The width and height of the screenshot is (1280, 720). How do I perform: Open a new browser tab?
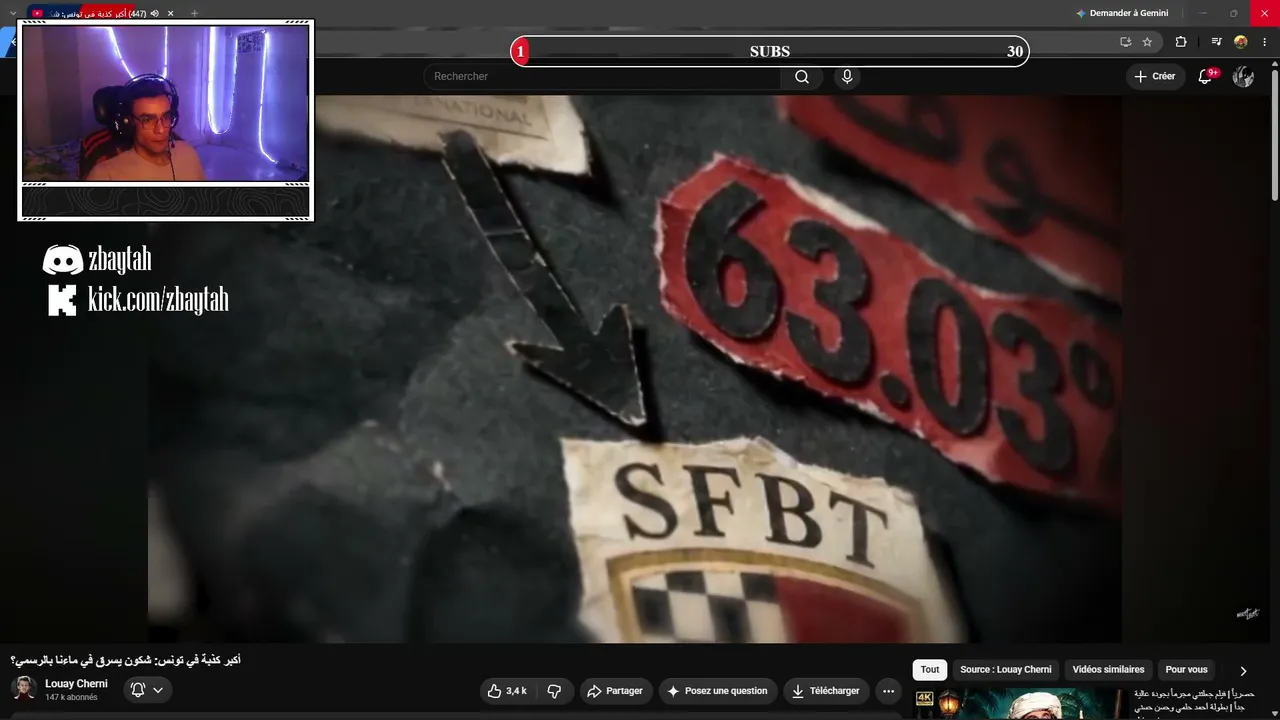point(194,14)
